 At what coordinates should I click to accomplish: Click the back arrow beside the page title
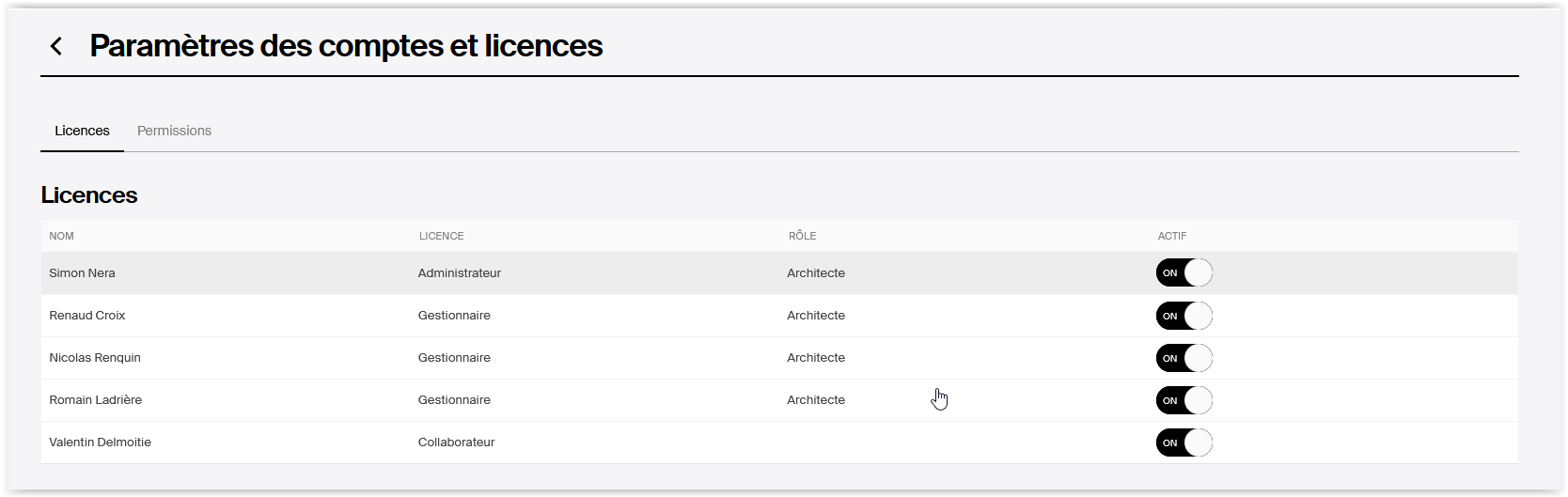point(56,46)
